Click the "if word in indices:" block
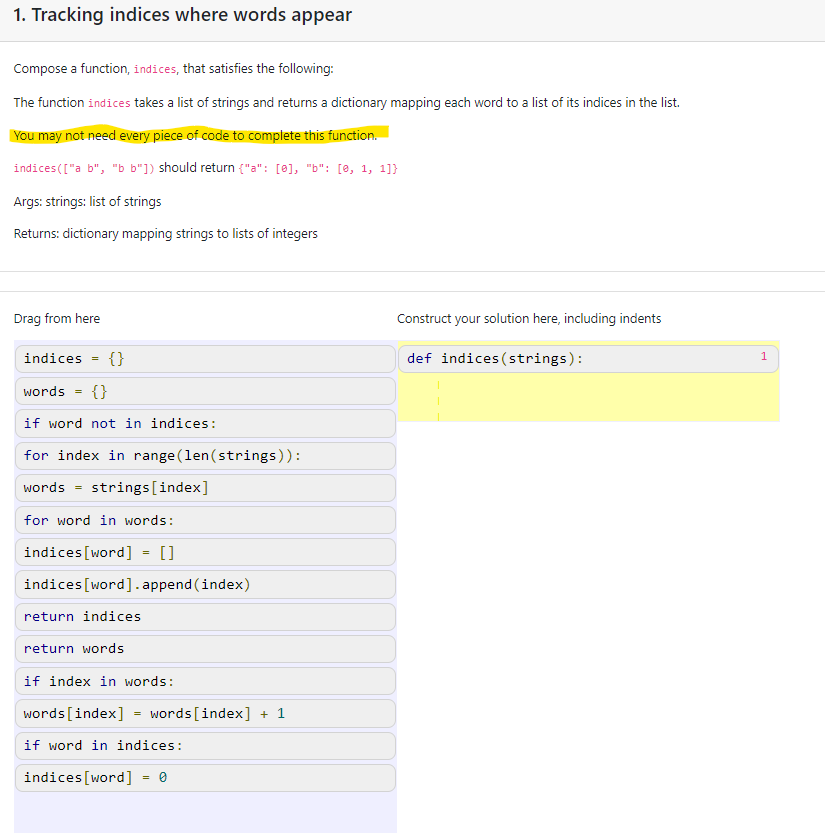825x833 pixels. [x=205, y=745]
